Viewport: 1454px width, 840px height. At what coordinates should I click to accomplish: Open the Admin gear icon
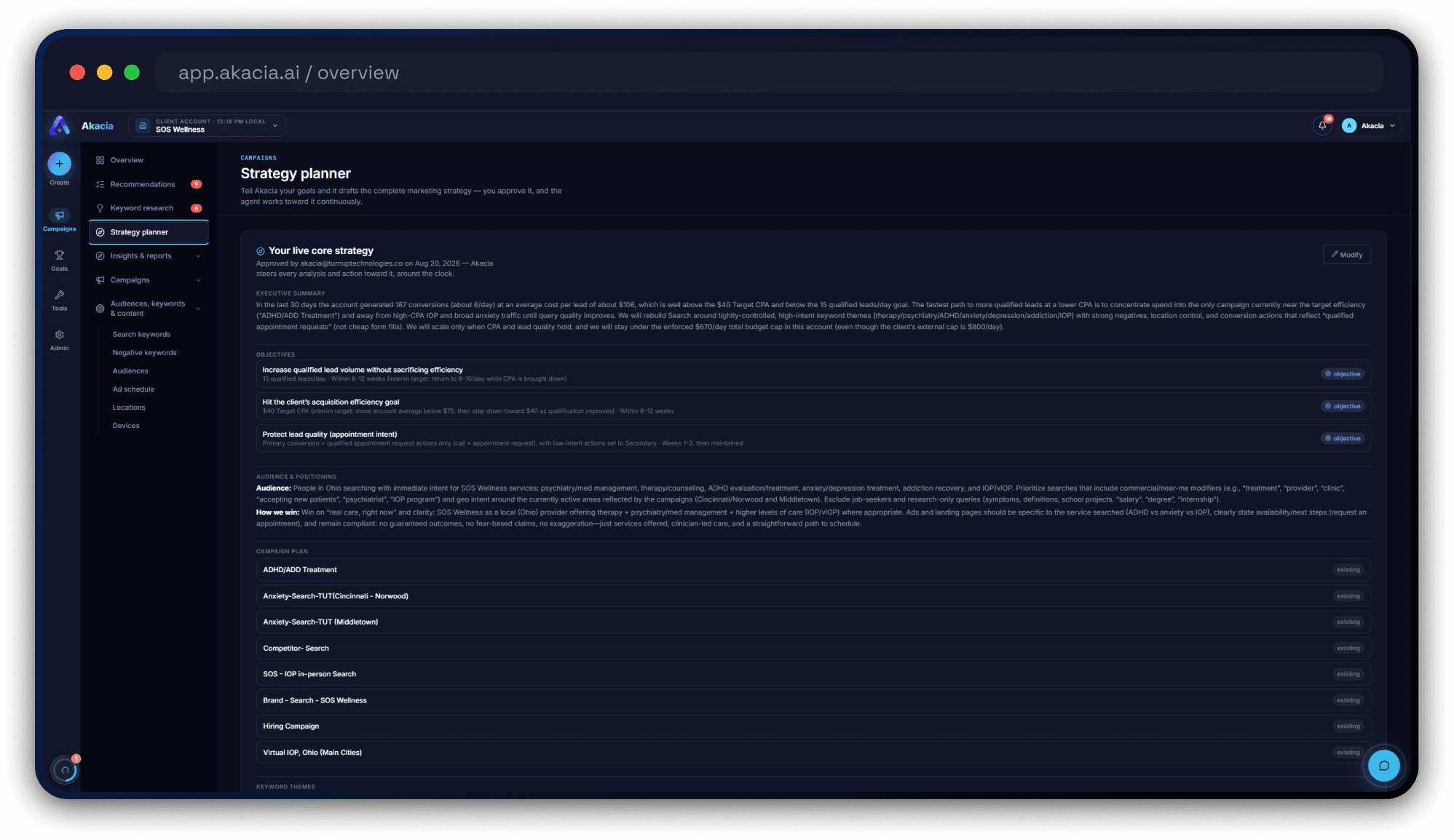[x=60, y=335]
